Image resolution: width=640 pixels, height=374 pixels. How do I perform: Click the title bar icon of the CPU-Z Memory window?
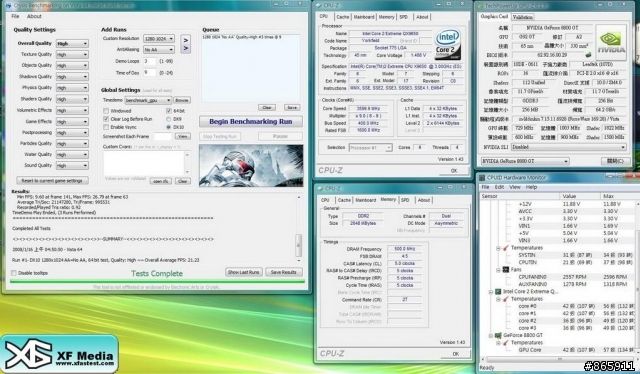[x=320, y=188]
